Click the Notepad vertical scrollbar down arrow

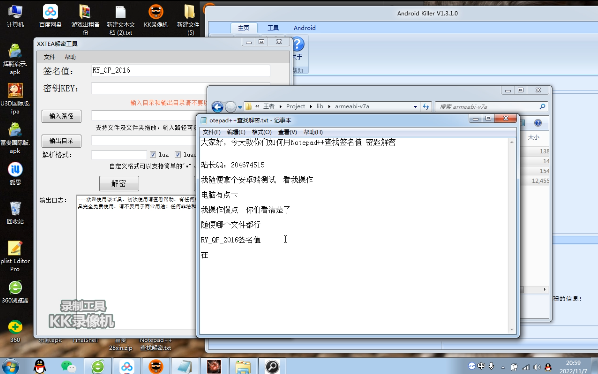pos(512,330)
